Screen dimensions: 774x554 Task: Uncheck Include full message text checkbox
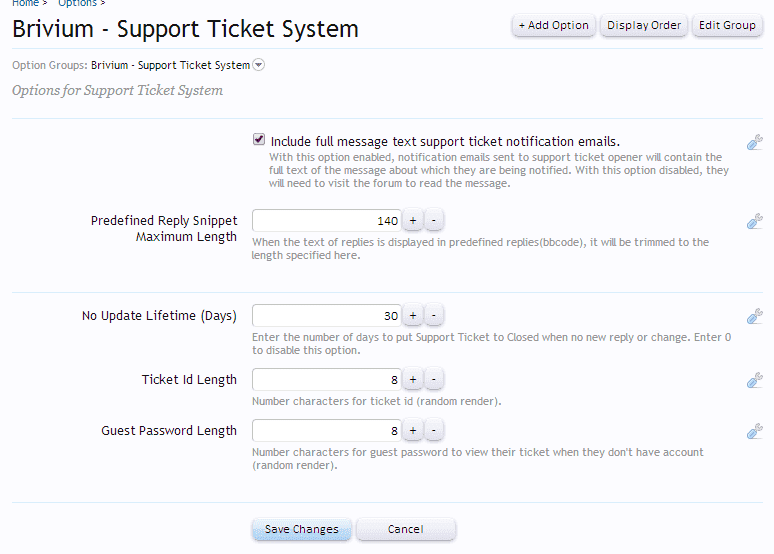[259, 140]
